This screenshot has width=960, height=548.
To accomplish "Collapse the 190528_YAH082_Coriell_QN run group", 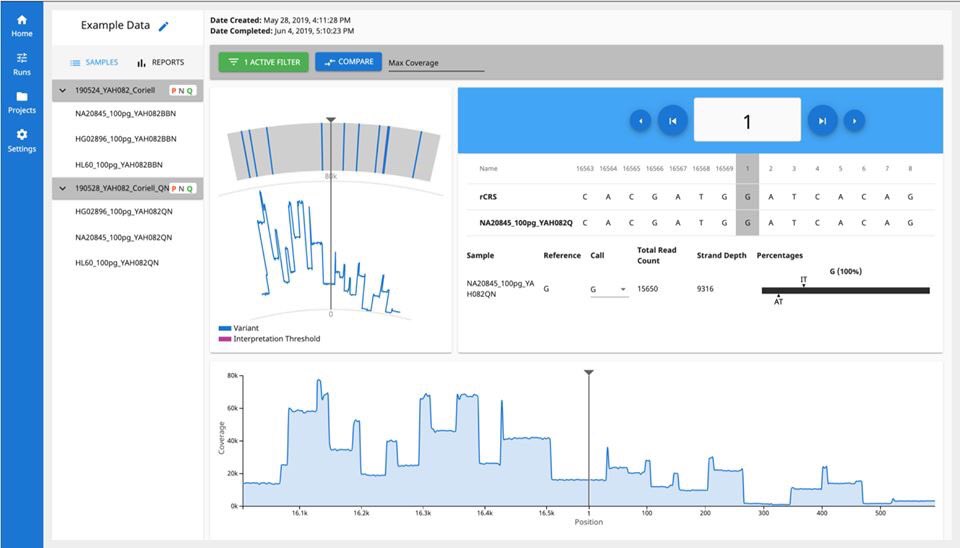I will point(62,189).
